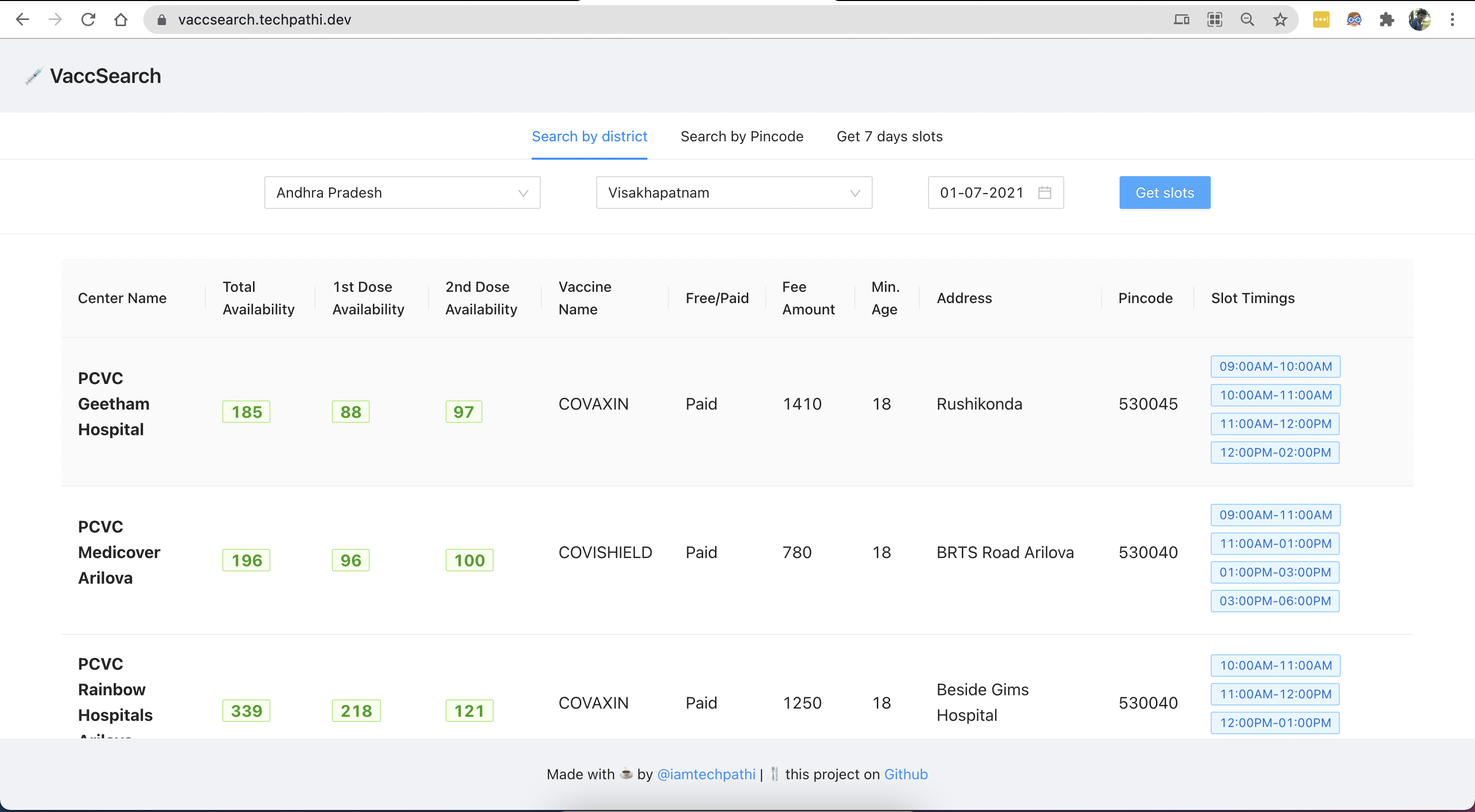Click the VaccSearch syringe logo
Viewport: 1475px width, 812px height.
coord(34,75)
